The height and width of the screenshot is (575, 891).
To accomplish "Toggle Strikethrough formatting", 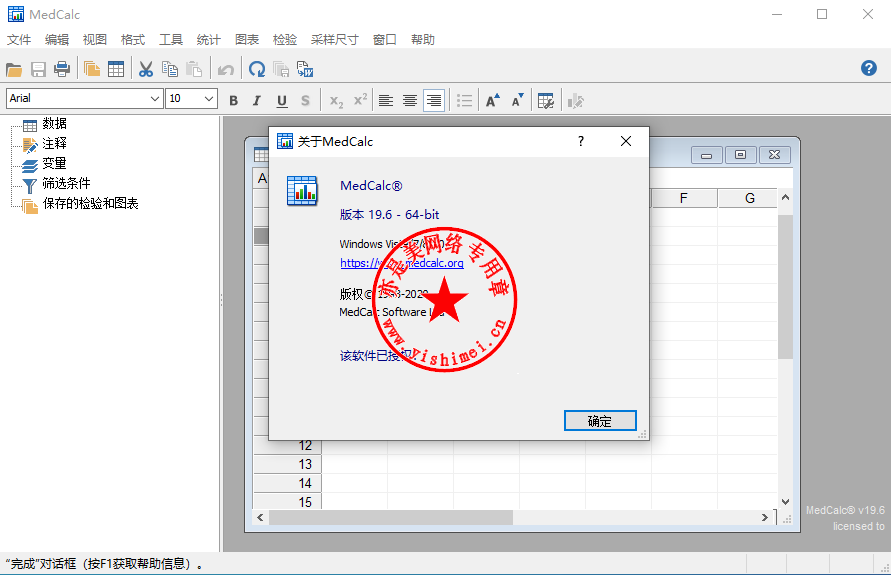I will [305, 101].
